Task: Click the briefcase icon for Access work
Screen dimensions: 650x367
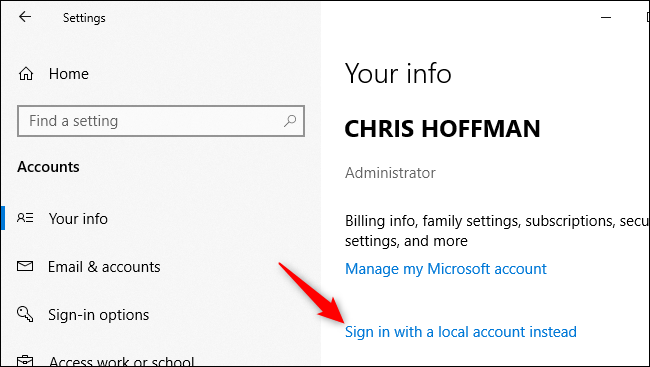Action: 25,360
